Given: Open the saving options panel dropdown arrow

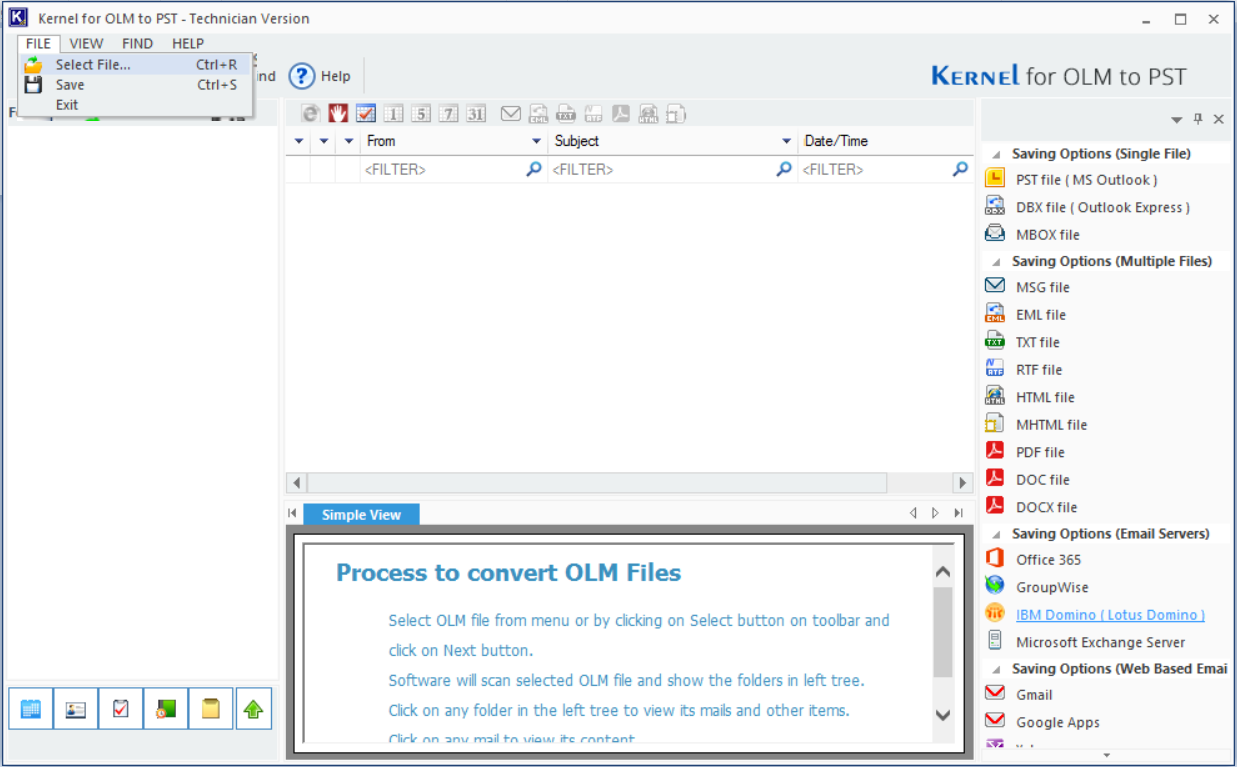Looking at the screenshot, I should pos(1177,120).
